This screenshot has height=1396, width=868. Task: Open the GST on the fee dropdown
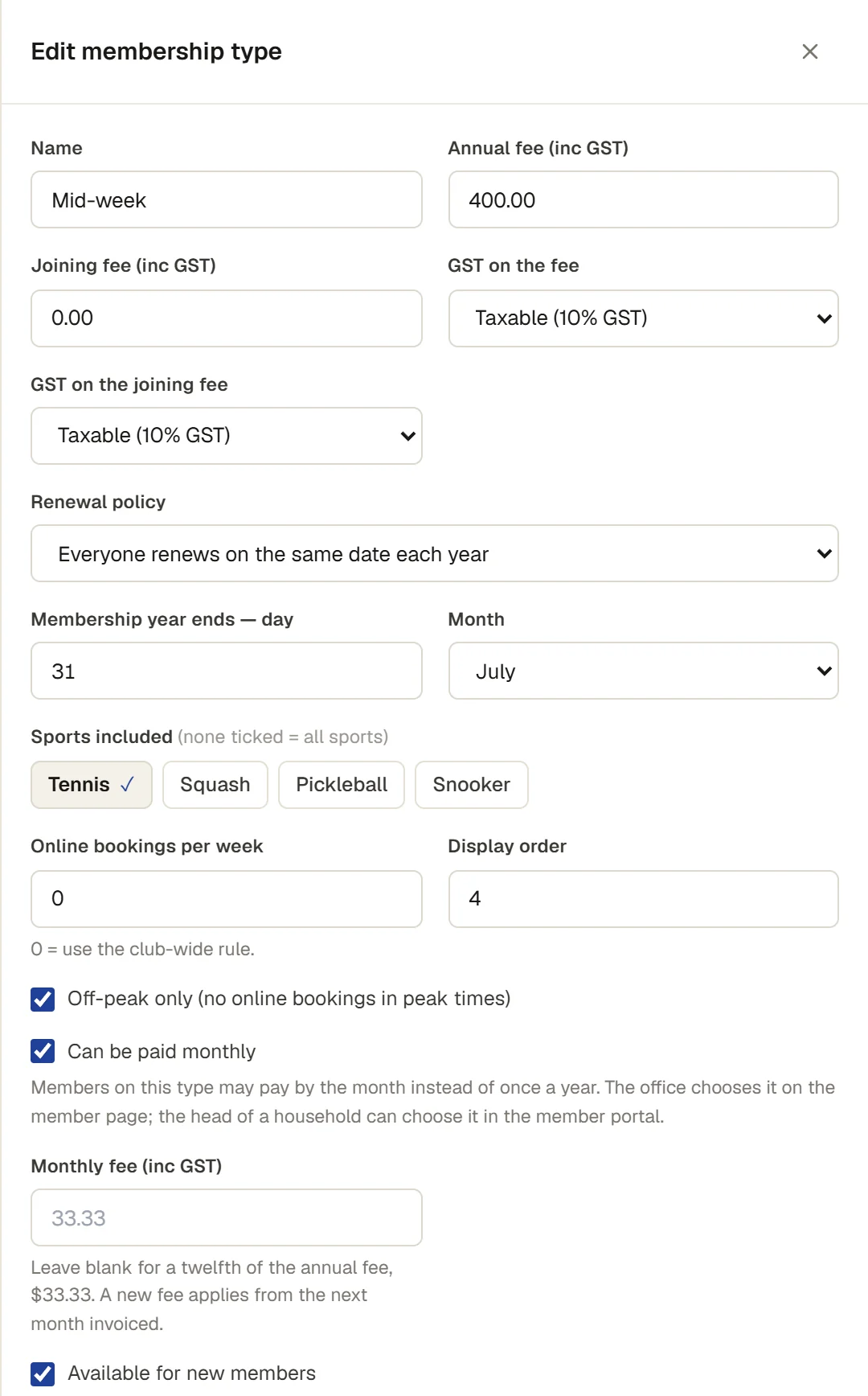pyautogui.click(x=643, y=318)
